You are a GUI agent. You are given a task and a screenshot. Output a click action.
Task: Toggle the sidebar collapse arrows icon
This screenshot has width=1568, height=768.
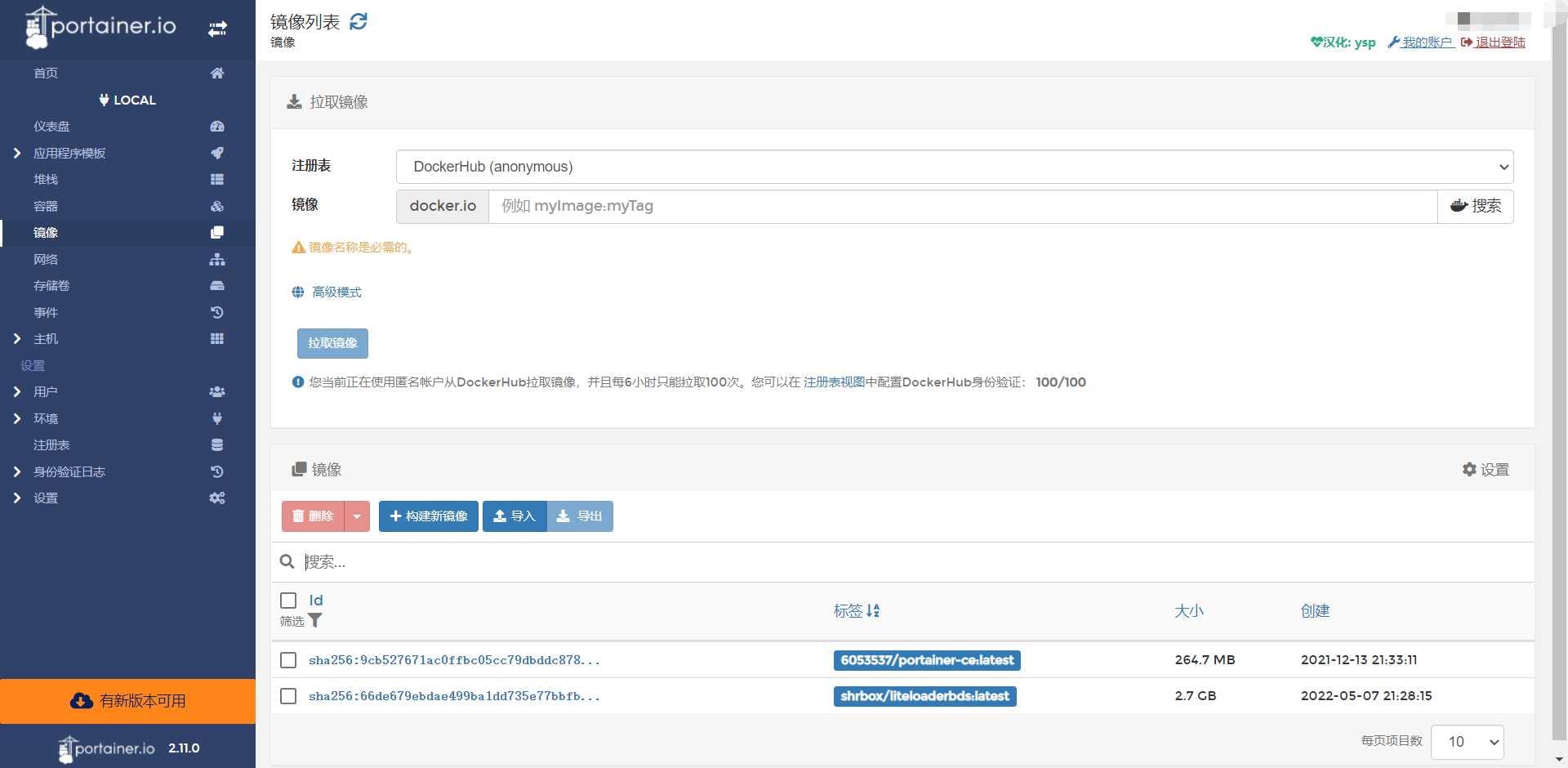coord(217,29)
